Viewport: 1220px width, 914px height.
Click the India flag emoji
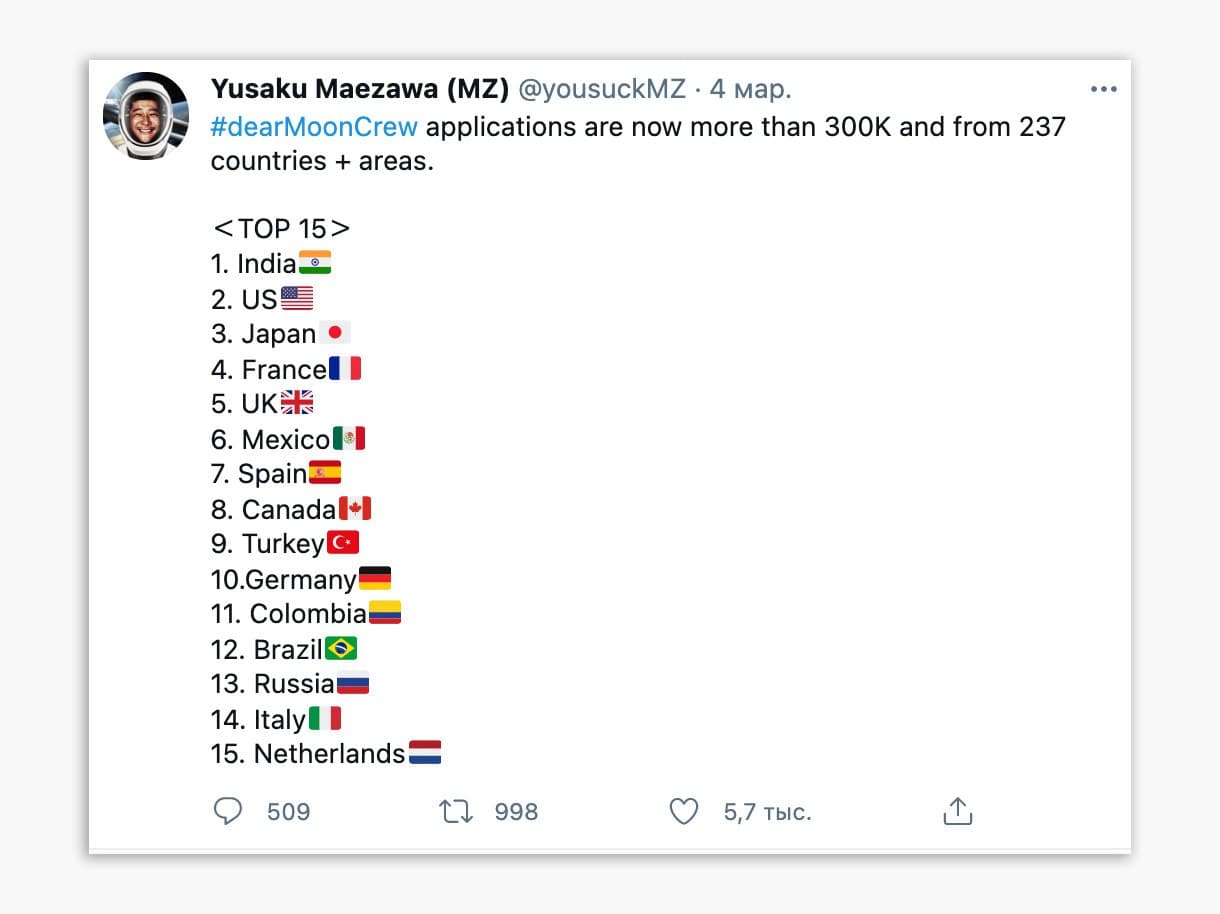click(x=315, y=262)
